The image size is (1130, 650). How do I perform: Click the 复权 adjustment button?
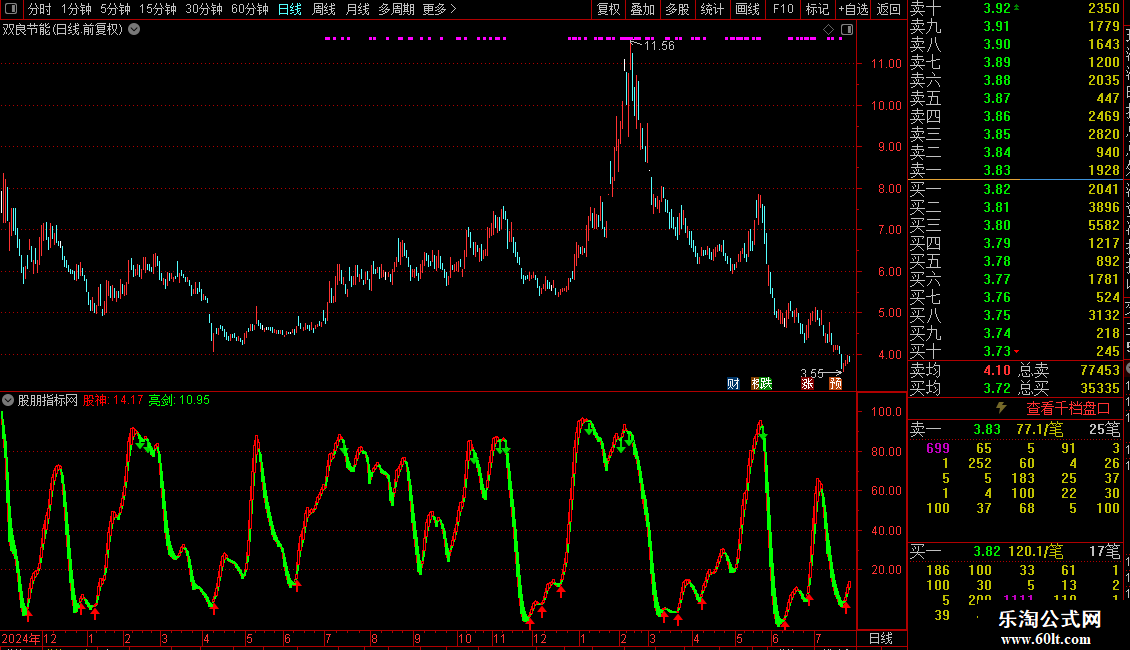coord(608,9)
